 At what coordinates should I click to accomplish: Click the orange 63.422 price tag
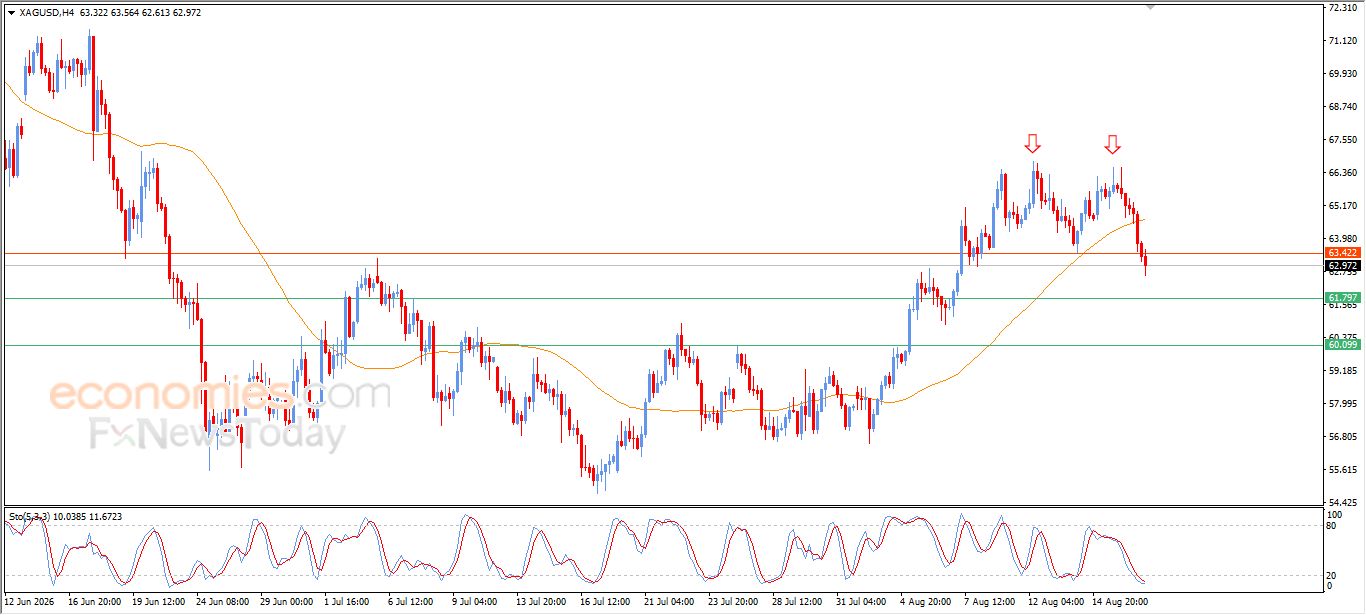point(1342,253)
